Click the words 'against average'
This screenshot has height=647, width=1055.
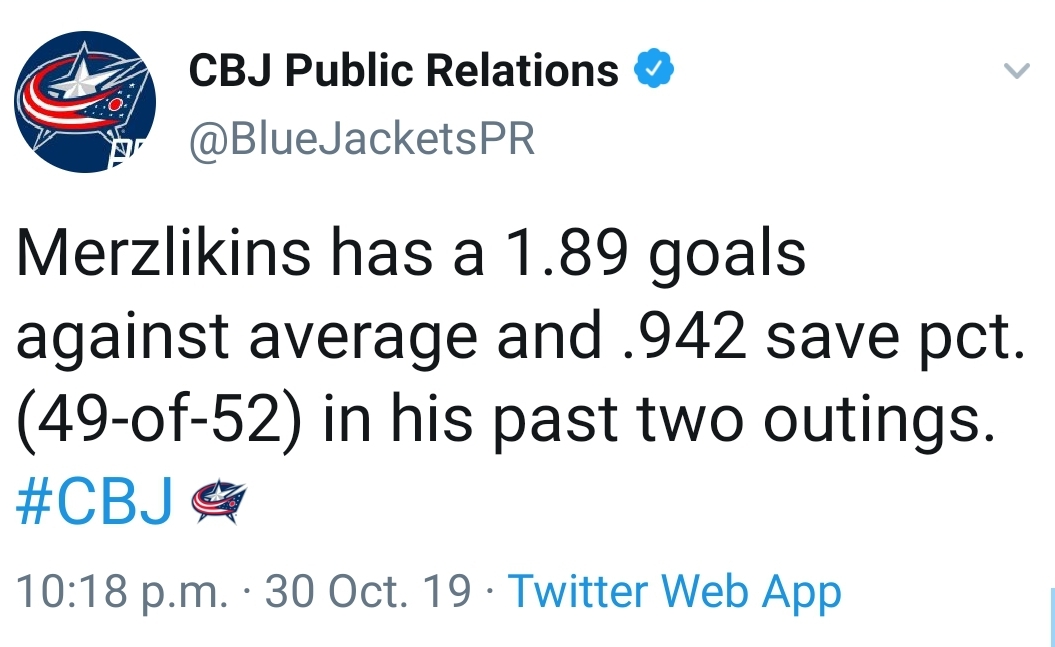coord(246,338)
